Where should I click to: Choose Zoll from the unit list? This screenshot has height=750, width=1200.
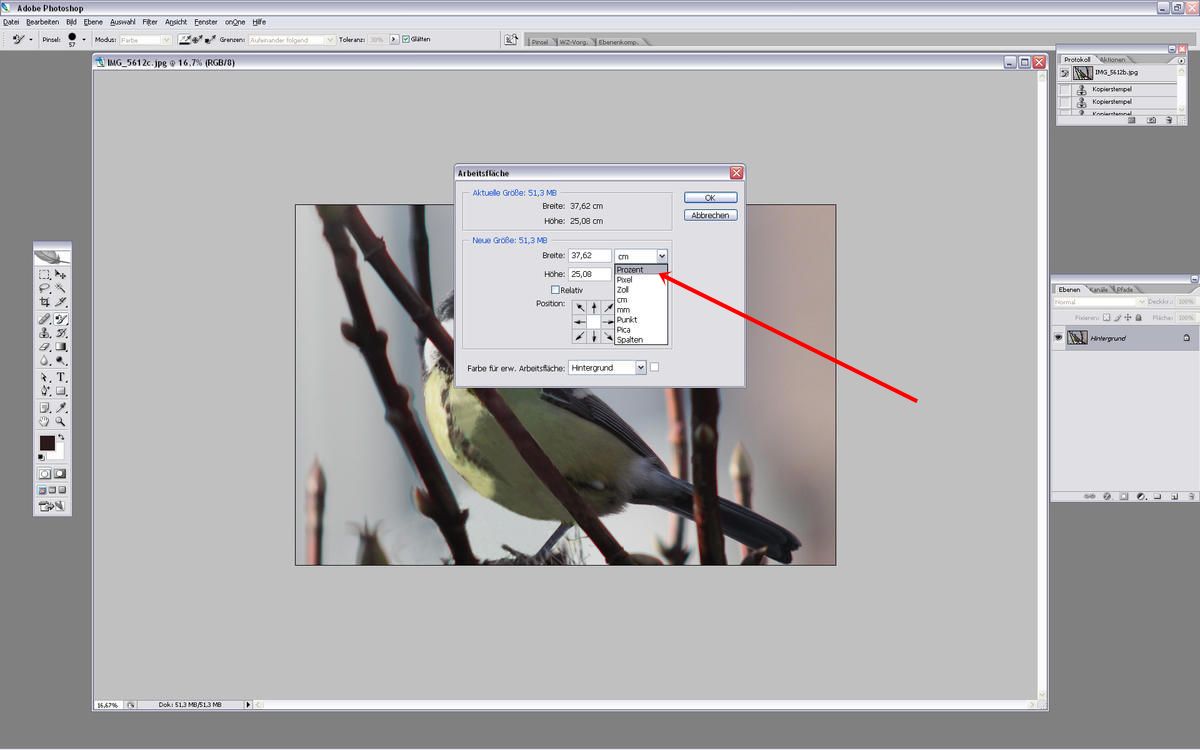[640, 290]
